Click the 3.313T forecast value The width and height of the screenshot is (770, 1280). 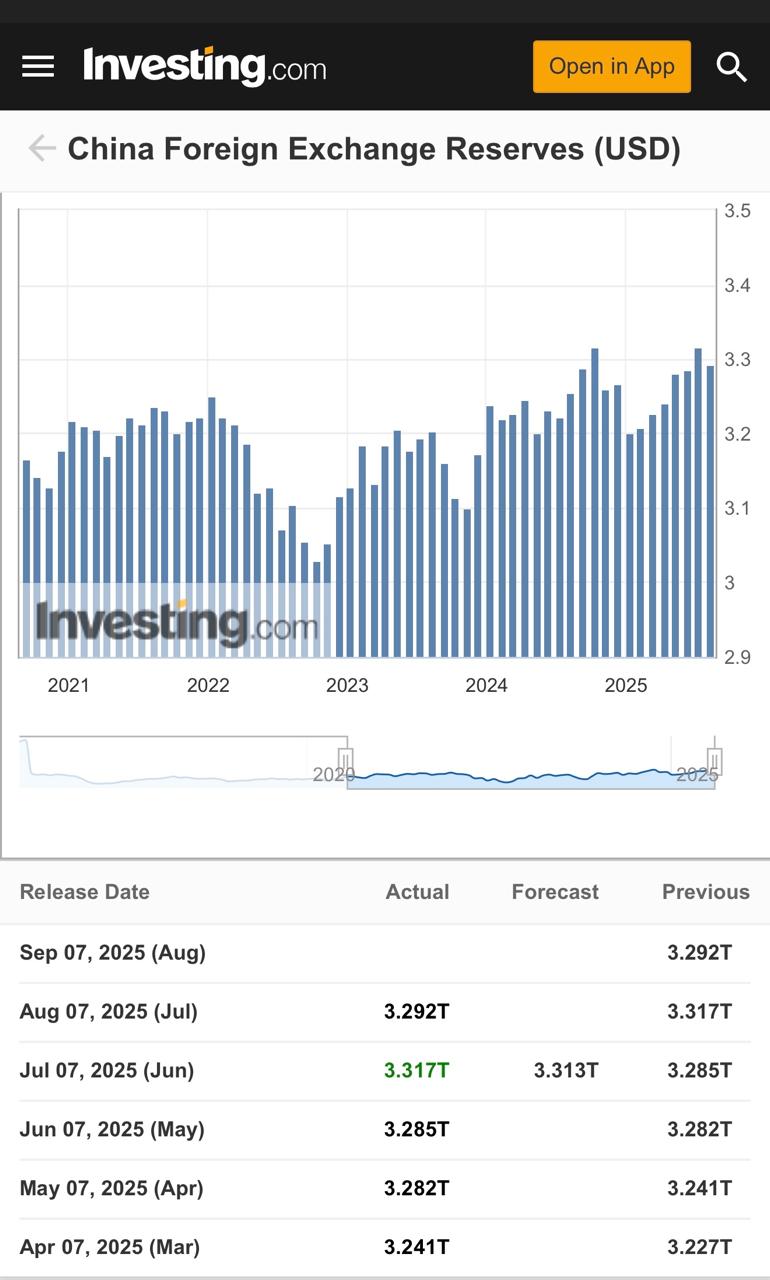[x=566, y=1071]
